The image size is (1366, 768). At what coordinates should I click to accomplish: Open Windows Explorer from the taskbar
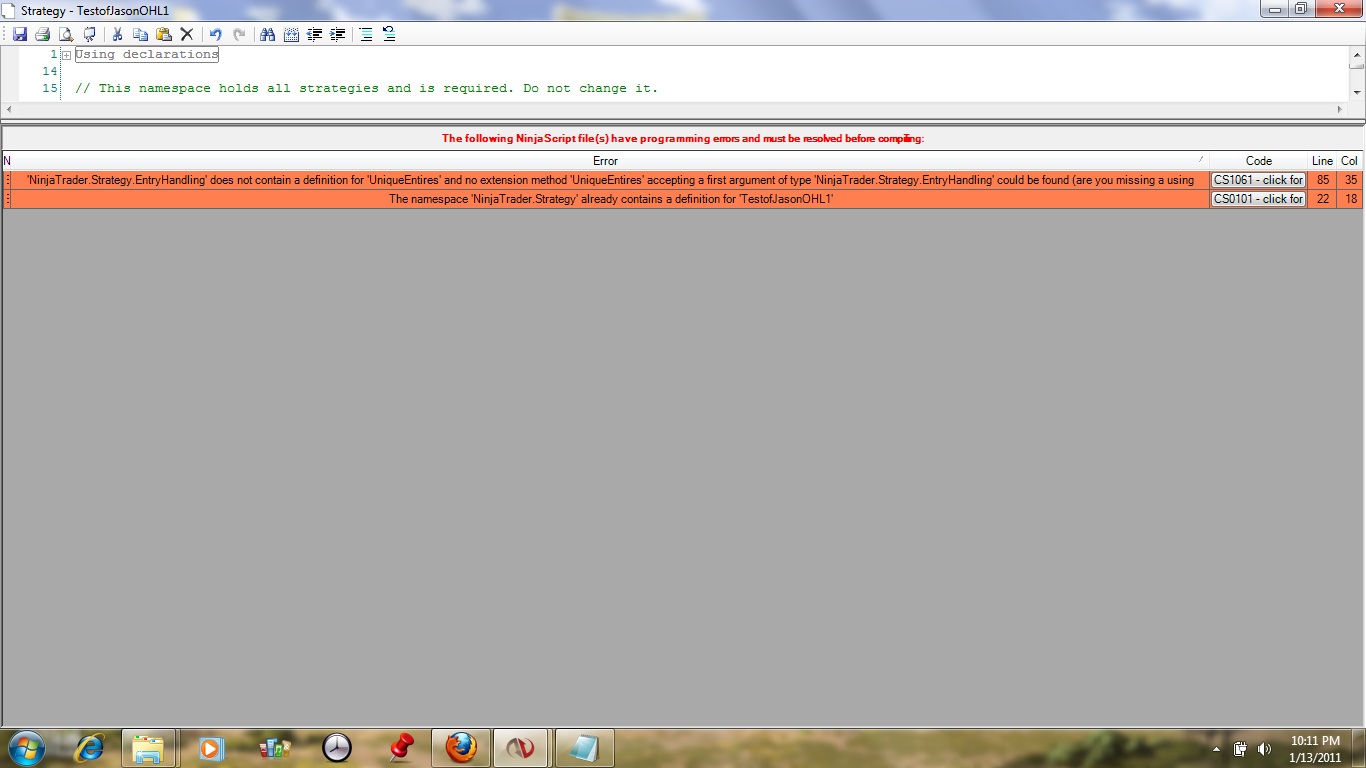148,747
